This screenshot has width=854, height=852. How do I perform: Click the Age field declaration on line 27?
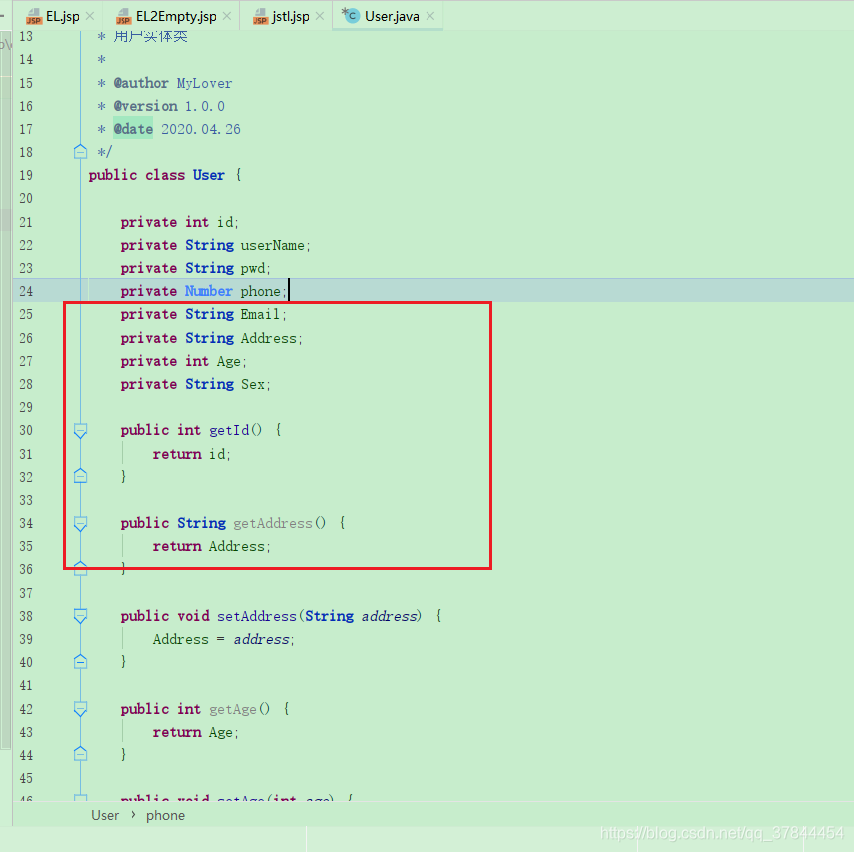click(229, 361)
